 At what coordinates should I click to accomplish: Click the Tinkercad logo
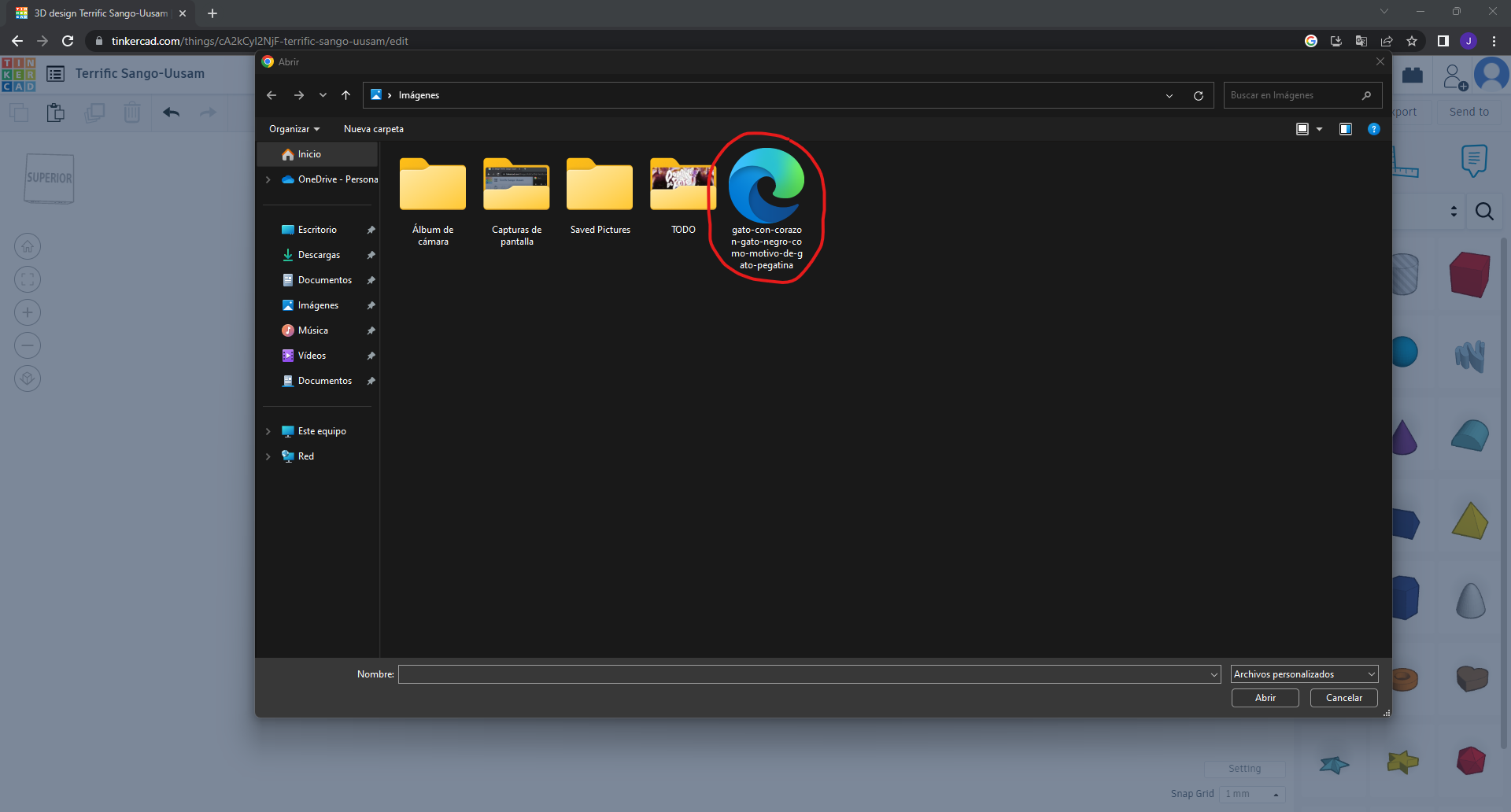click(x=19, y=74)
